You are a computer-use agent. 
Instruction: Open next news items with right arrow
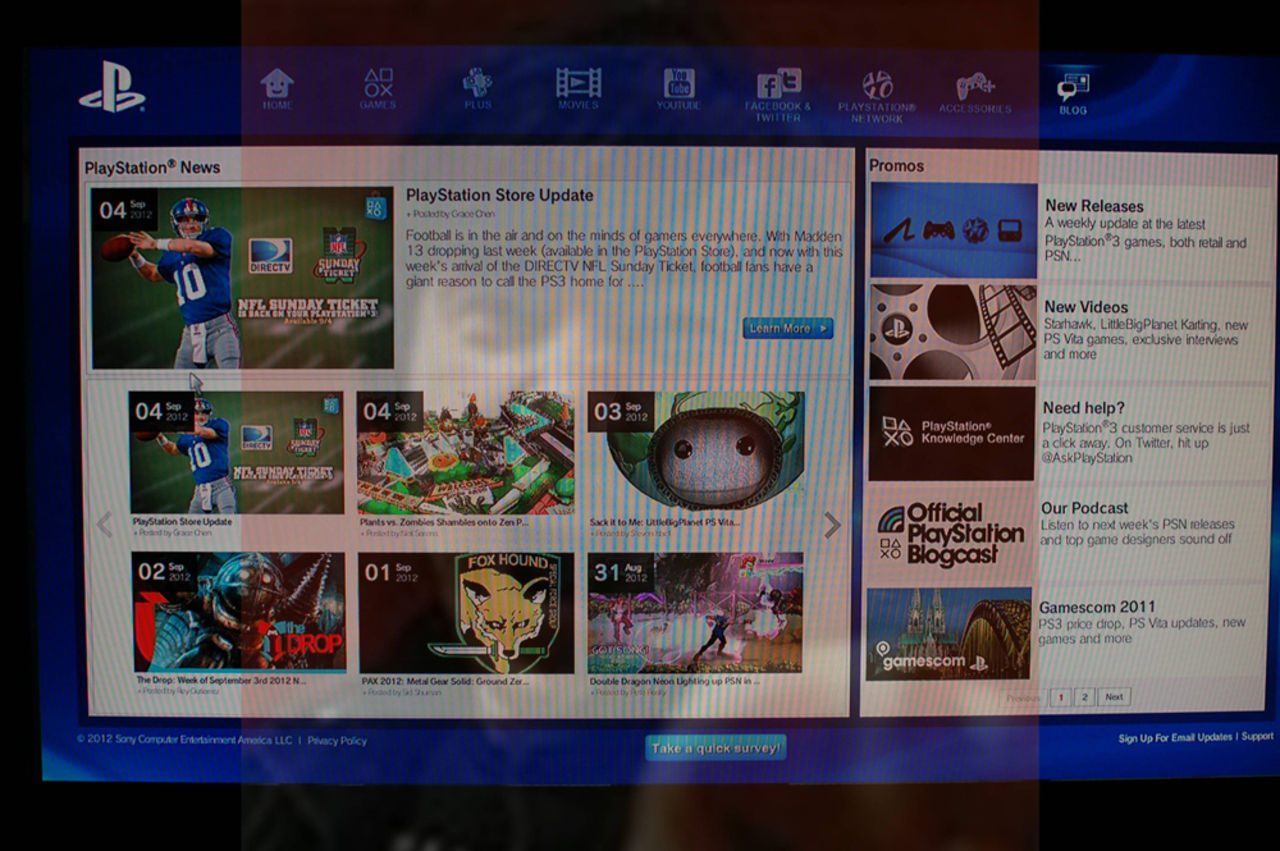833,525
